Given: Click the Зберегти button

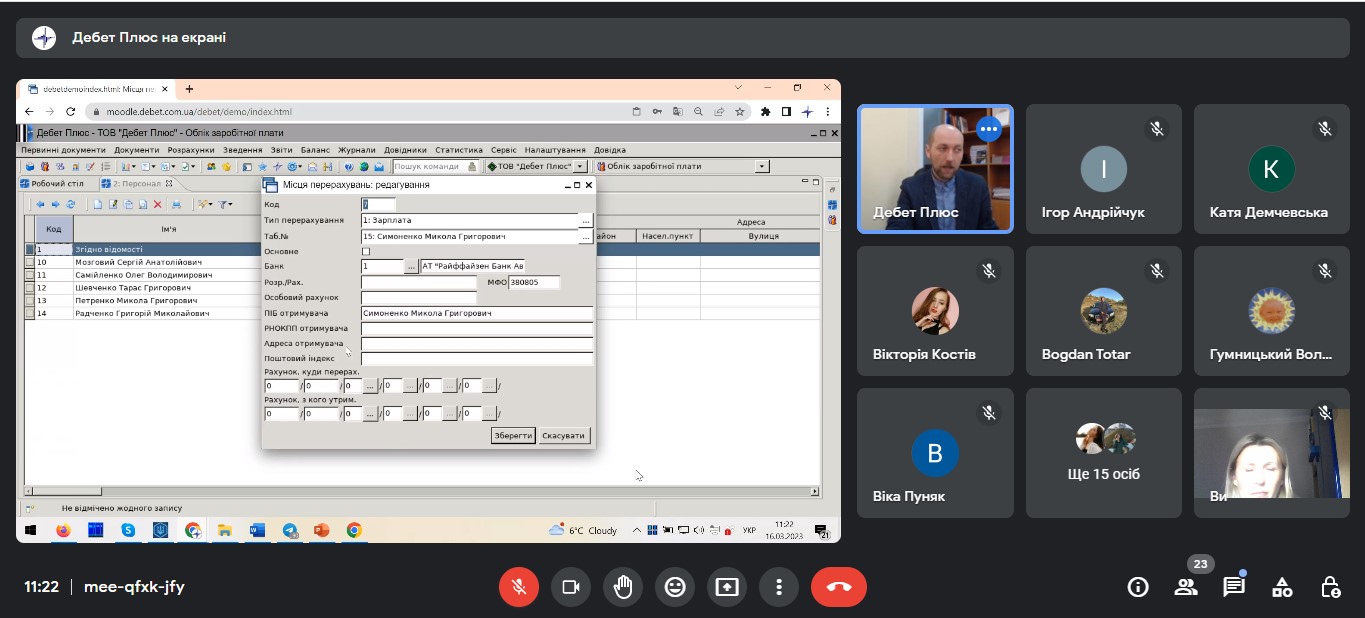Looking at the screenshot, I should click(513, 436).
